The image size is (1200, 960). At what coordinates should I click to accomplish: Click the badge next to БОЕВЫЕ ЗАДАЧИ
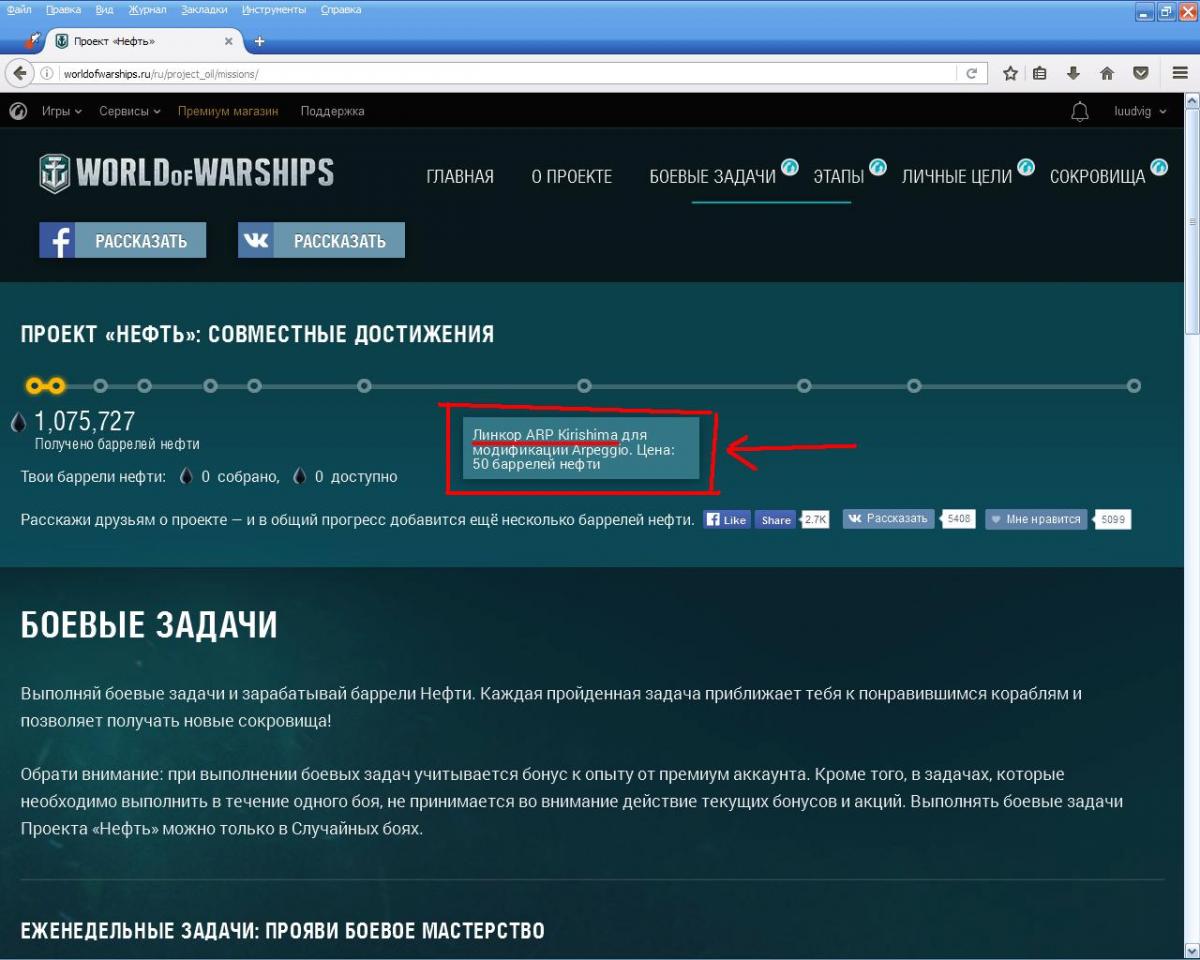pos(790,166)
